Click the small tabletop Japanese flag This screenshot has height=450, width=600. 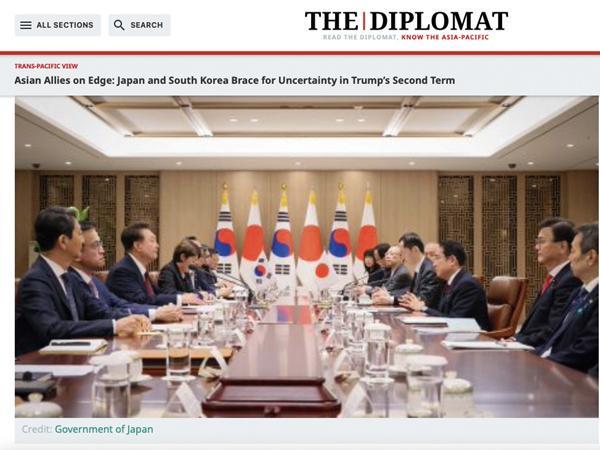(322, 271)
